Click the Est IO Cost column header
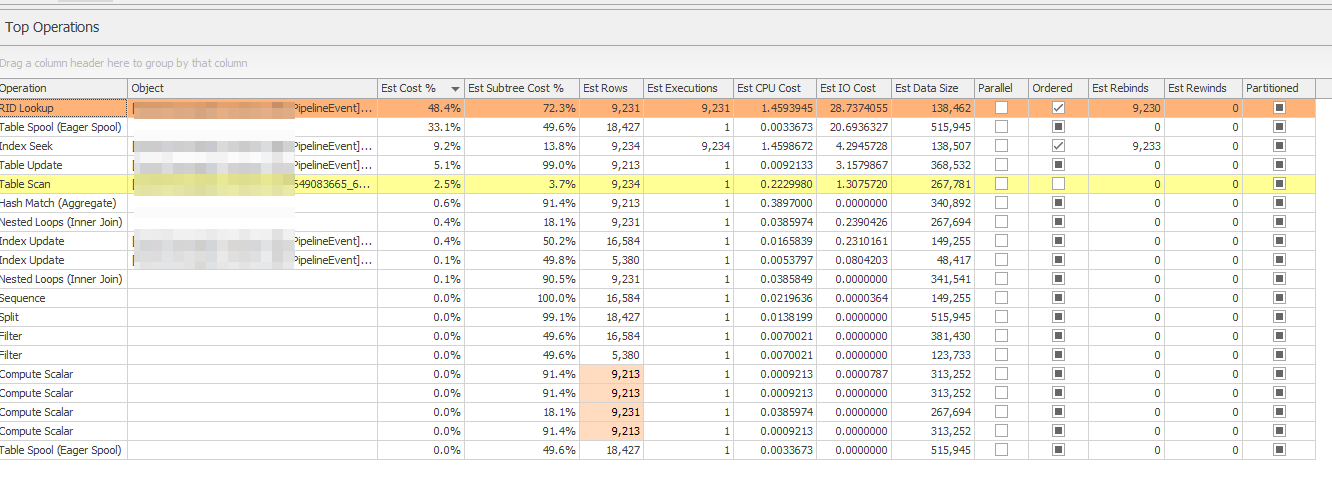Viewport: 1332px width, 478px height. click(853, 88)
